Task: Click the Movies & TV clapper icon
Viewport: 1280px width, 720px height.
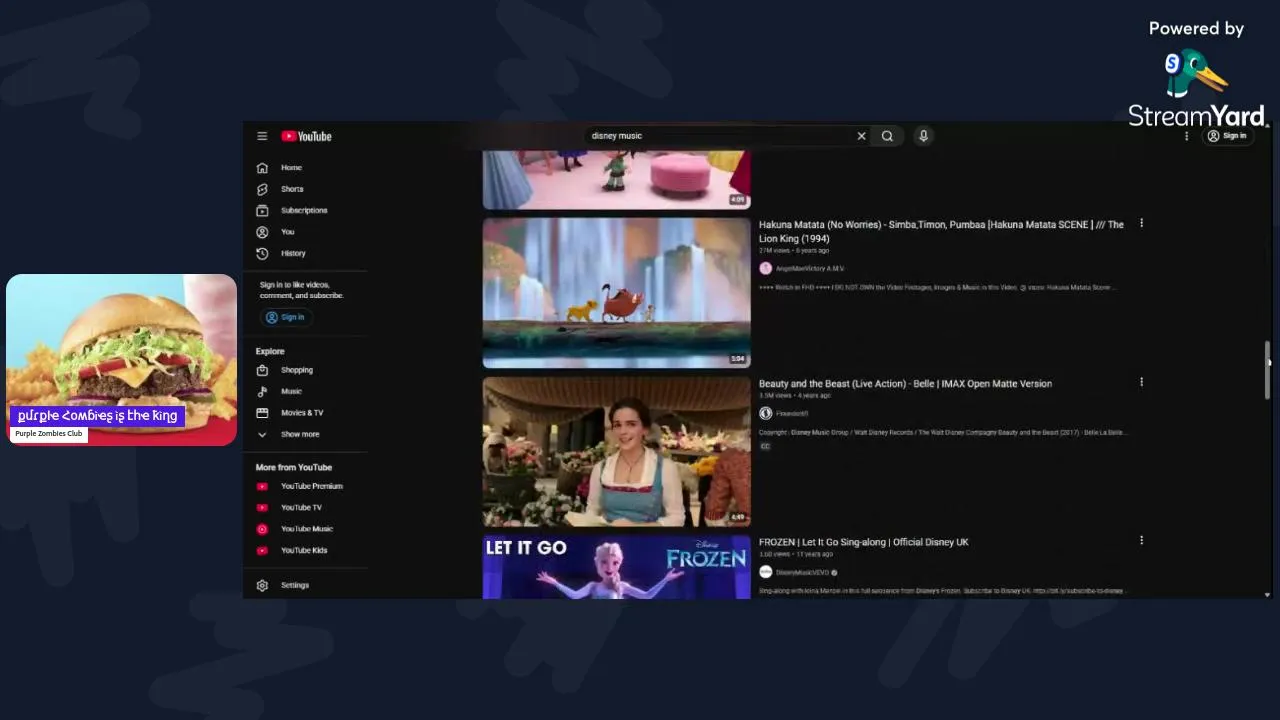Action: coord(262,413)
